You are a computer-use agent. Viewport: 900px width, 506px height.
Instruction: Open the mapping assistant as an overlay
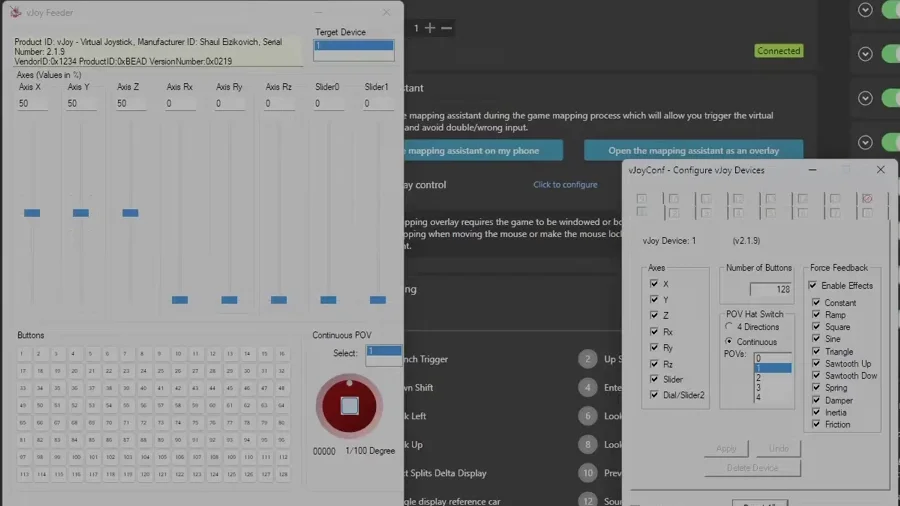(x=693, y=150)
